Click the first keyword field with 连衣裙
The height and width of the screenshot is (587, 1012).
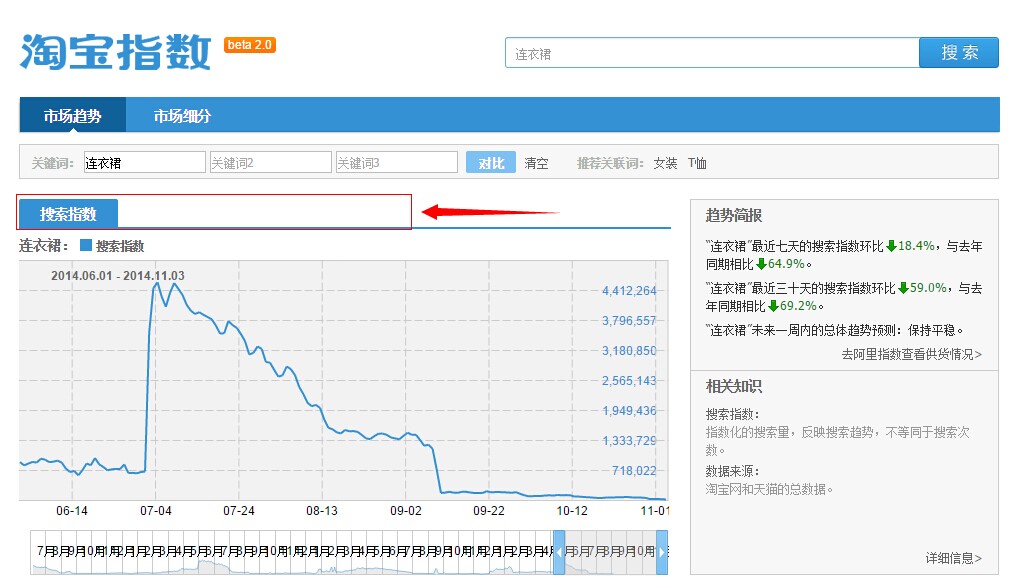point(145,163)
